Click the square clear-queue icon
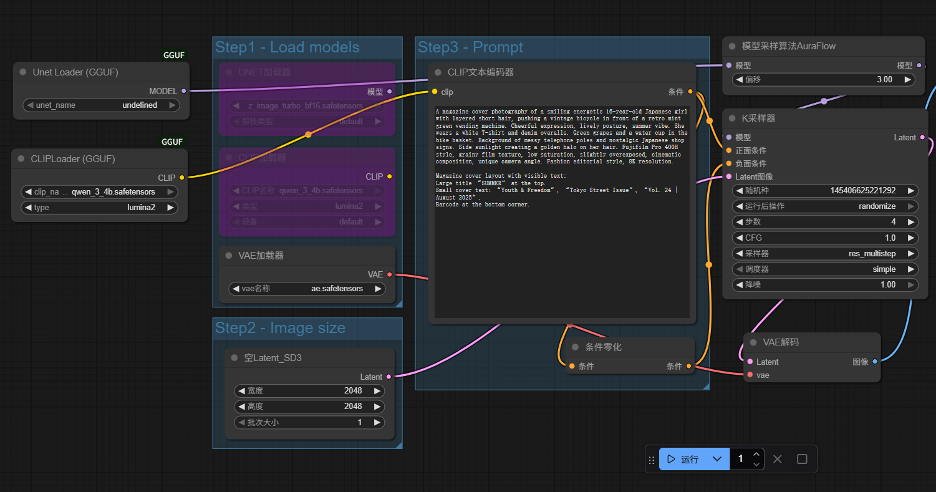936x492 pixels. [802, 459]
